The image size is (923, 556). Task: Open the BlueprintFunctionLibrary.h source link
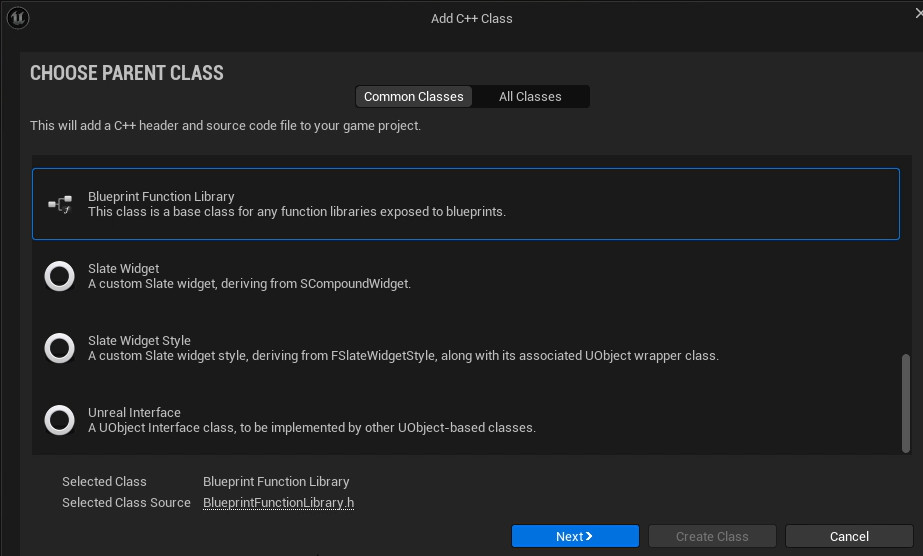[x=278, y=502]
